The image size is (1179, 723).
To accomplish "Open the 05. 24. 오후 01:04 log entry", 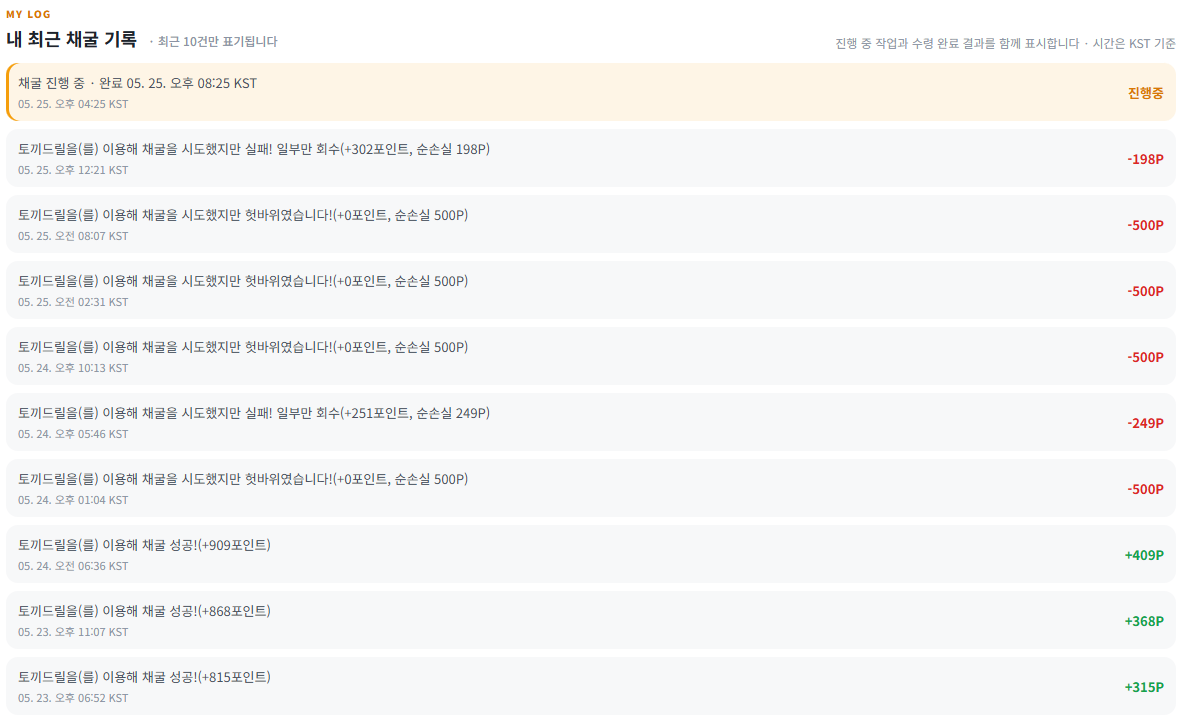I will 590,489.
